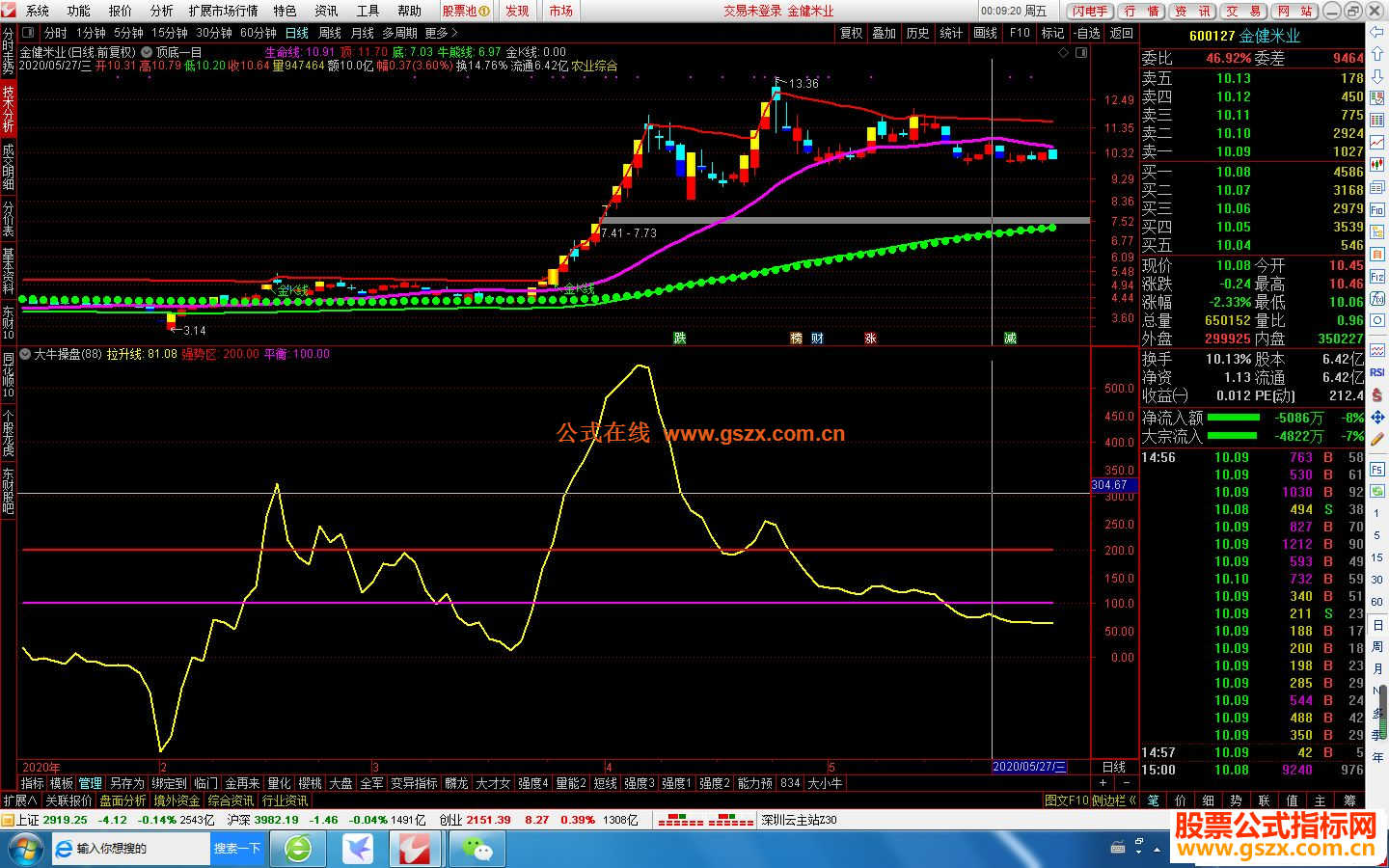Expand the 大牛操盘 indicator arrow
The width and height of the screenshot is (1389, 868).
[25, 354]
